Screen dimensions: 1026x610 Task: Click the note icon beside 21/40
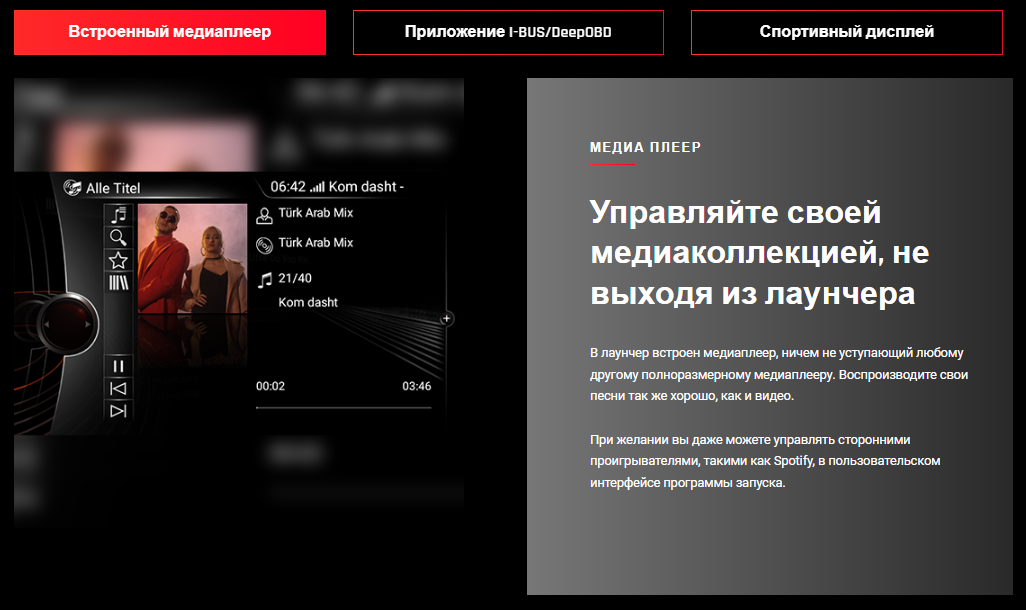[x=264, y=281]
